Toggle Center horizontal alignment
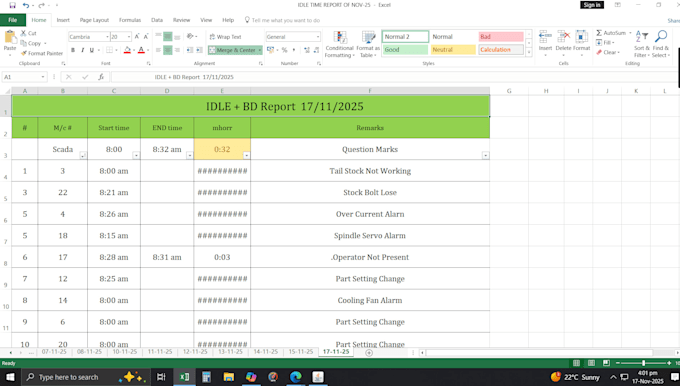 pyautogui.click(x=167, y=50)
